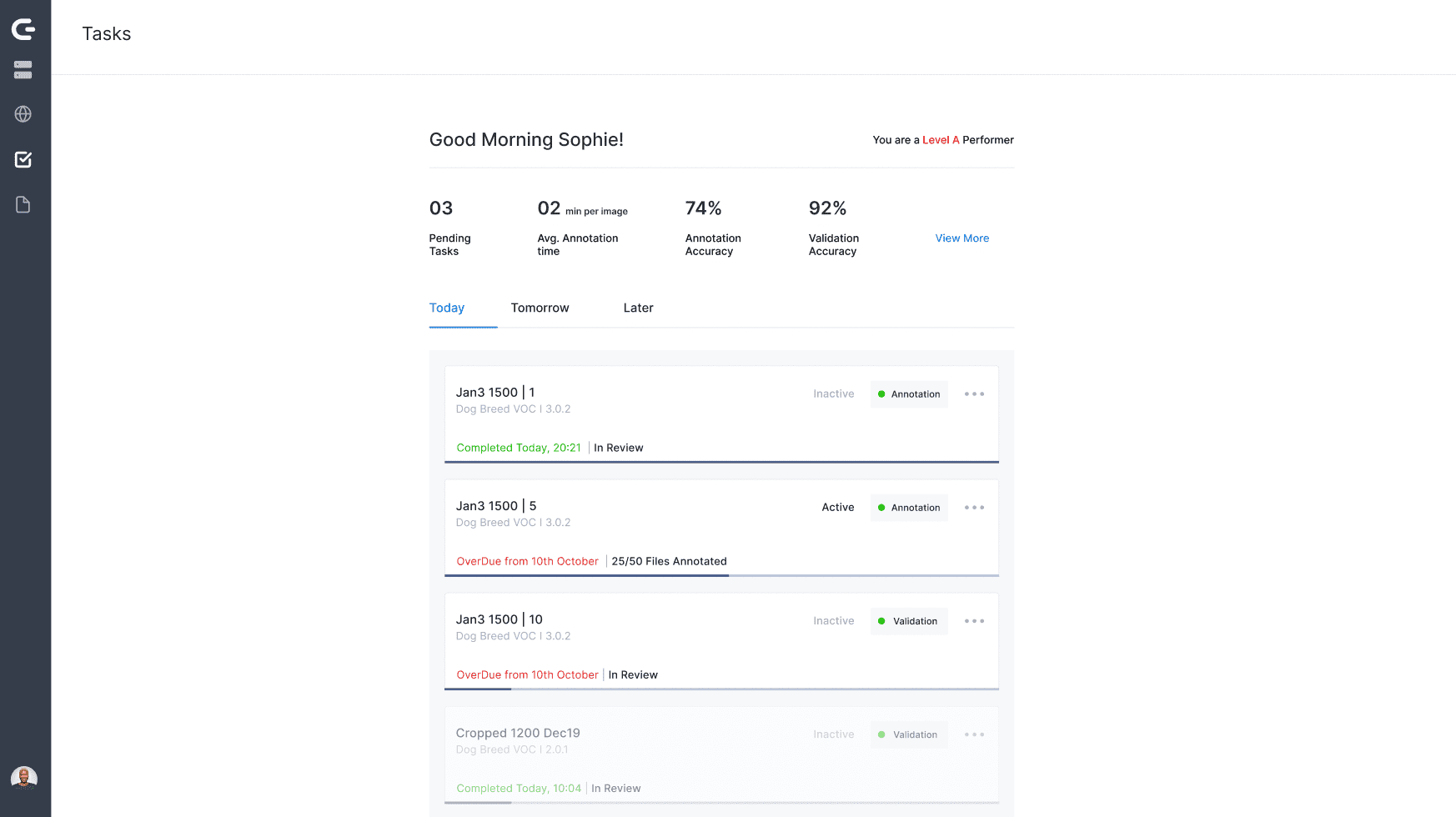Select the Tasks checkbox icon in sidebar
The image size is (1456, 817).
pos(23,159)
